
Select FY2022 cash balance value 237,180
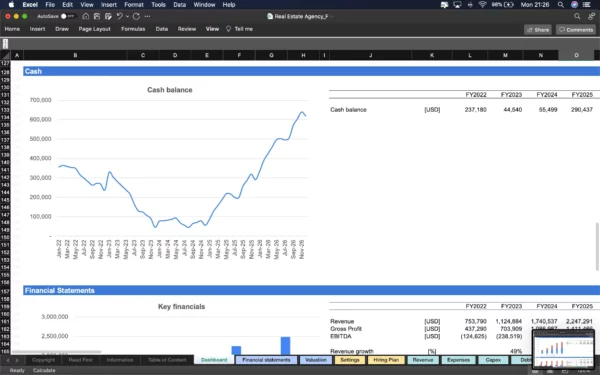(x=476, y=110)
